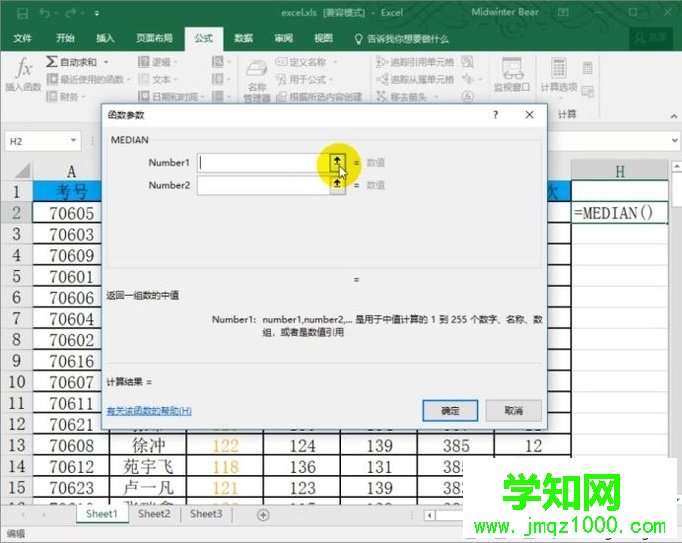Click the Calculate Sheet icon
Screen dimensions: 682x543
[x=588, y=91]
